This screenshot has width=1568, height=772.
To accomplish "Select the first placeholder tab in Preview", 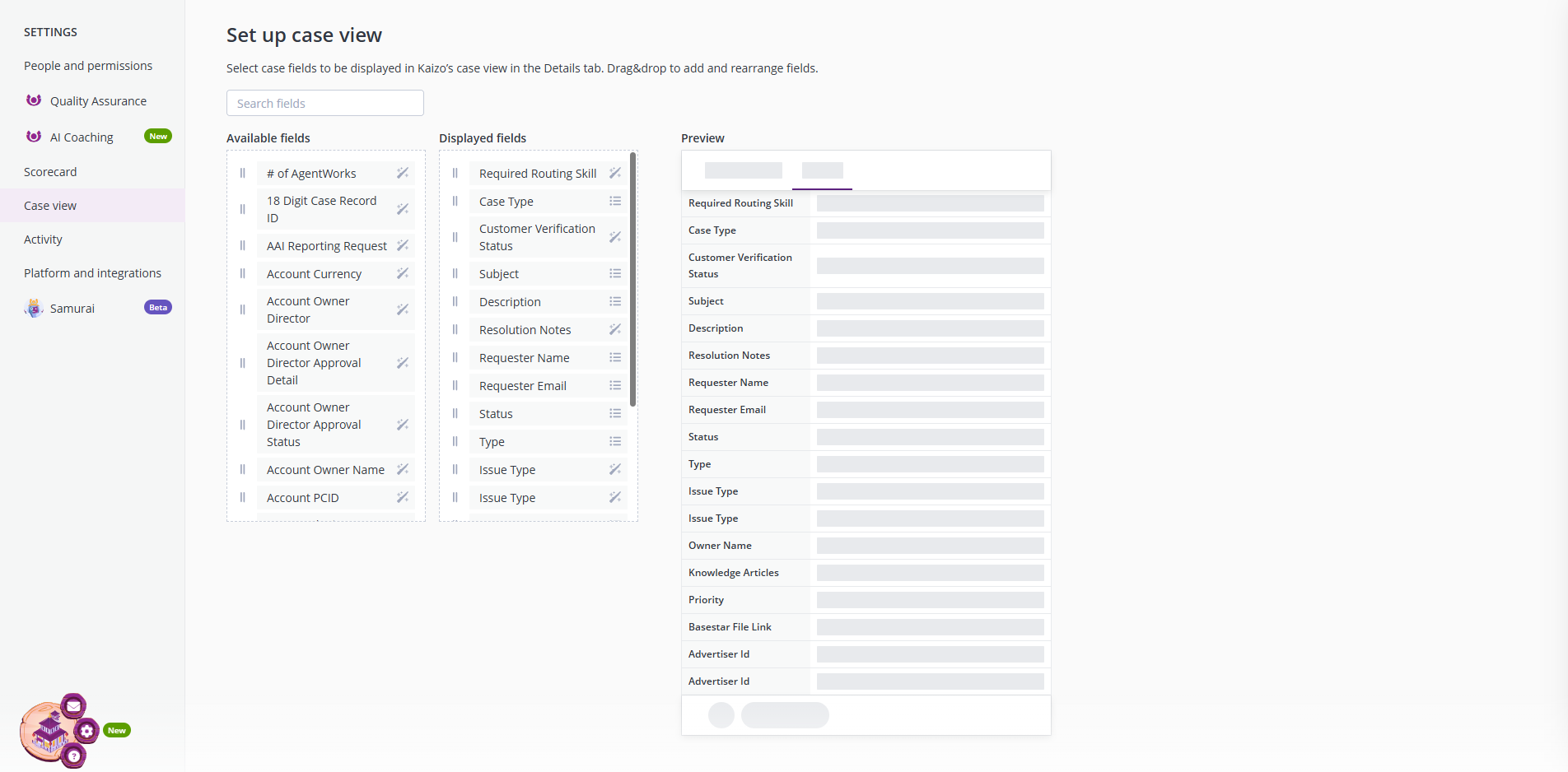I will click(744, 170).
